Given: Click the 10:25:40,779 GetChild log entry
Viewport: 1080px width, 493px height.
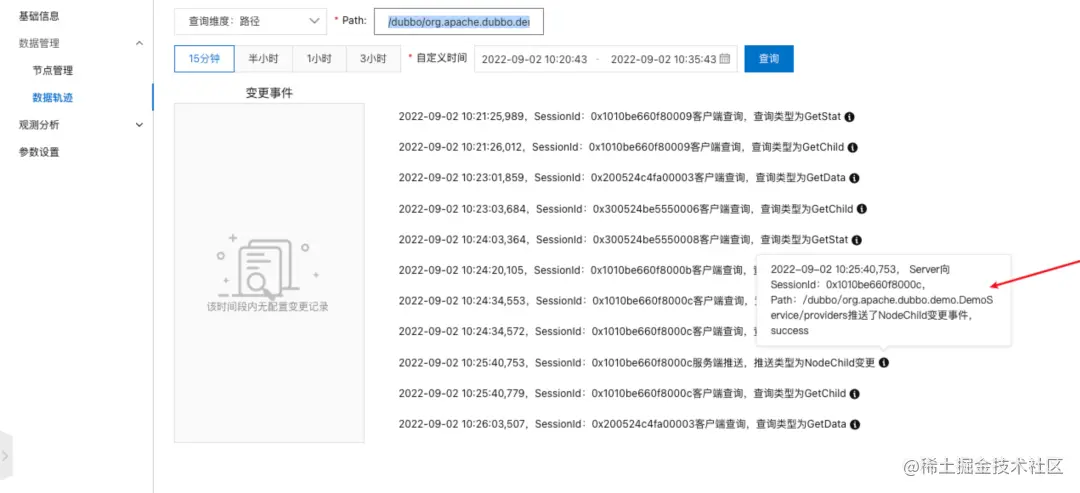Looking at the screenshot, I should tap(622, 394).
